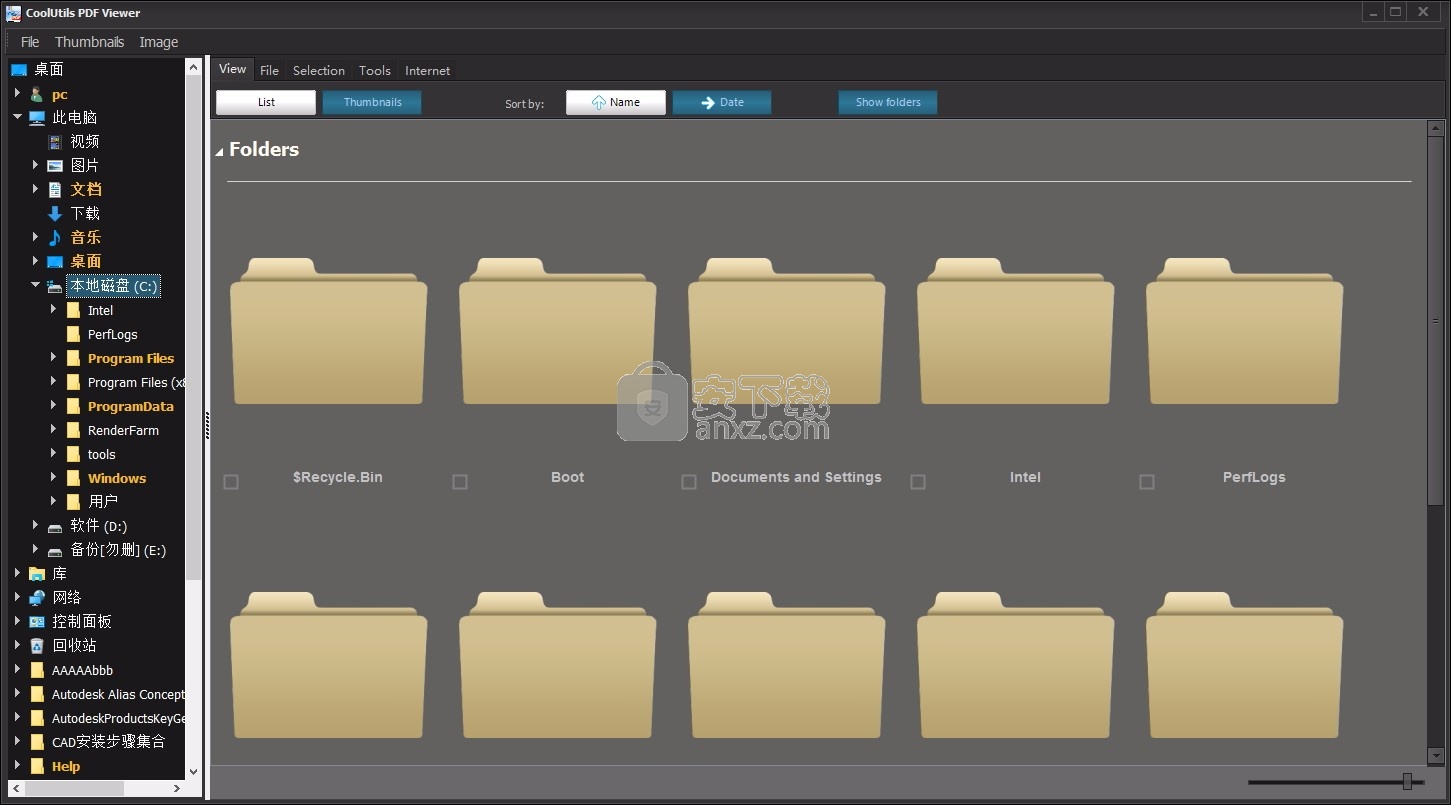Open the Image menu
The image size is (1451, 805).
tap(159, 42)
